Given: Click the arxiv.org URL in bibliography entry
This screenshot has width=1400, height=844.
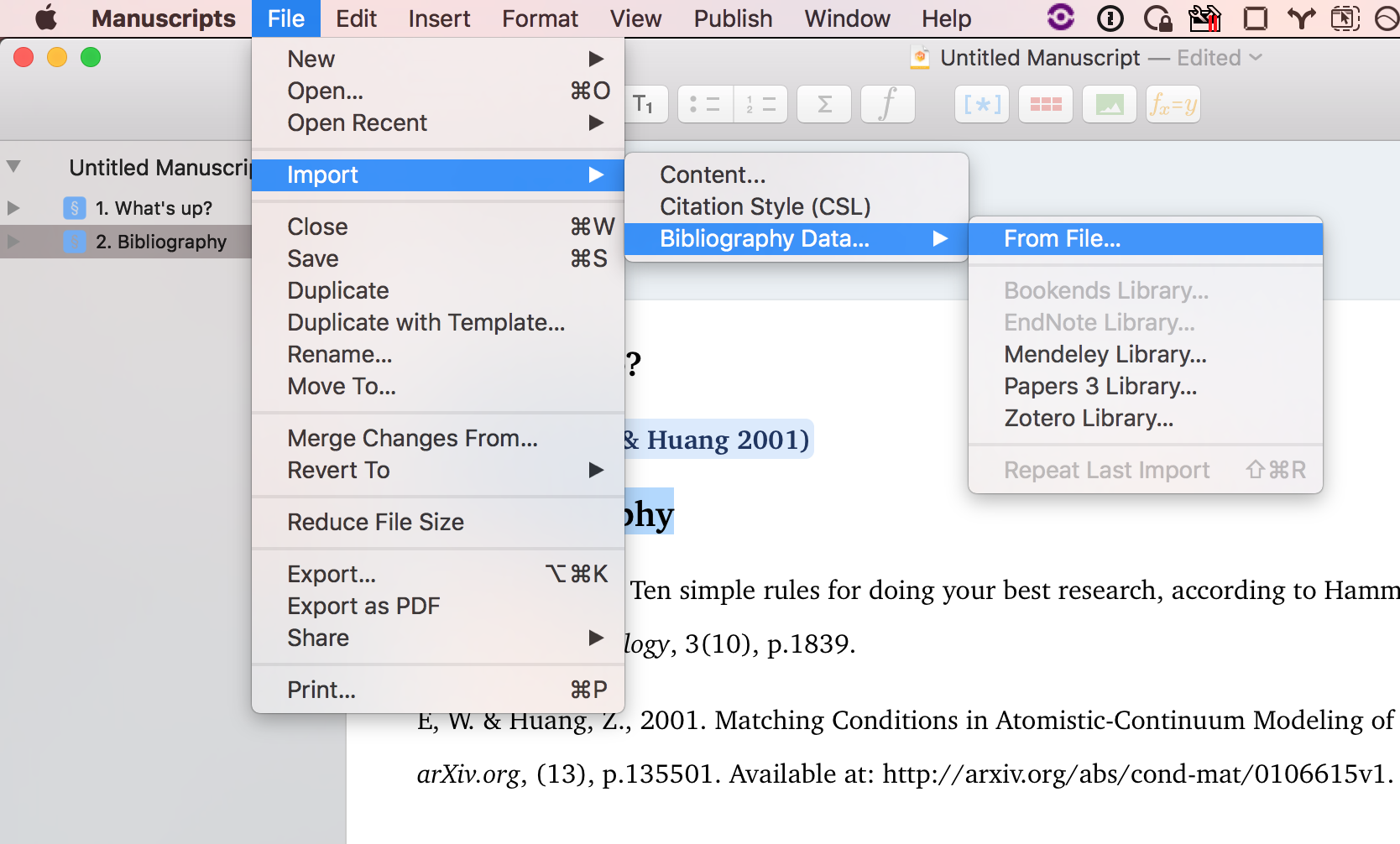Looking at the screenshot, I should tap(1136, 774).
